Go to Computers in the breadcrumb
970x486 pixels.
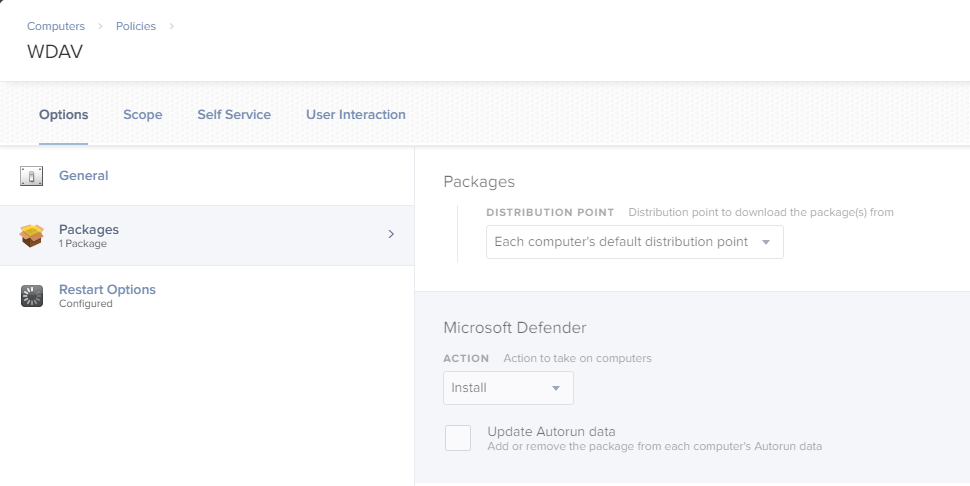click(x=56, y=26)
